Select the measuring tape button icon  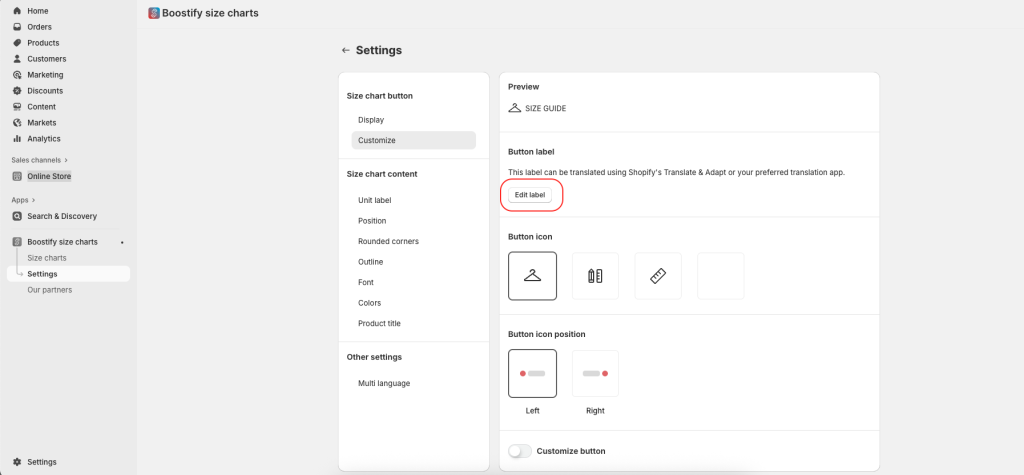pyautogui.click(x=595, y=276)
